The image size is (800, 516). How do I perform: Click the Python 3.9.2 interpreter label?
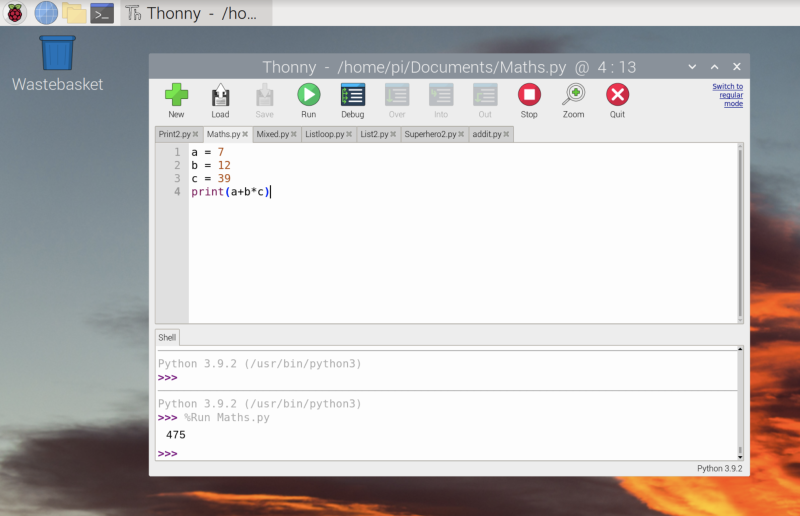coord(719,469)
